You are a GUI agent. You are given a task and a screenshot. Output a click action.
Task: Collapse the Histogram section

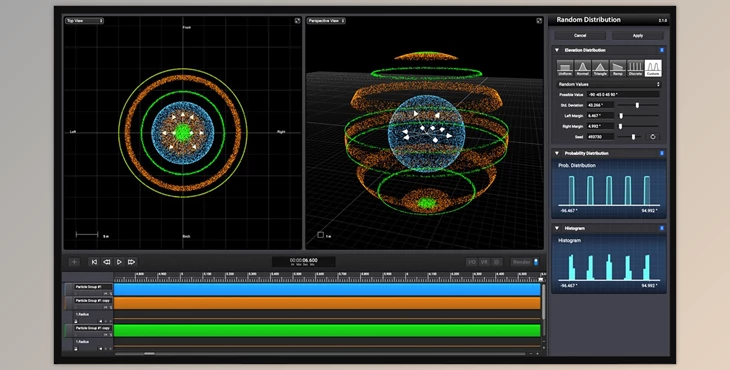(557, 229)
